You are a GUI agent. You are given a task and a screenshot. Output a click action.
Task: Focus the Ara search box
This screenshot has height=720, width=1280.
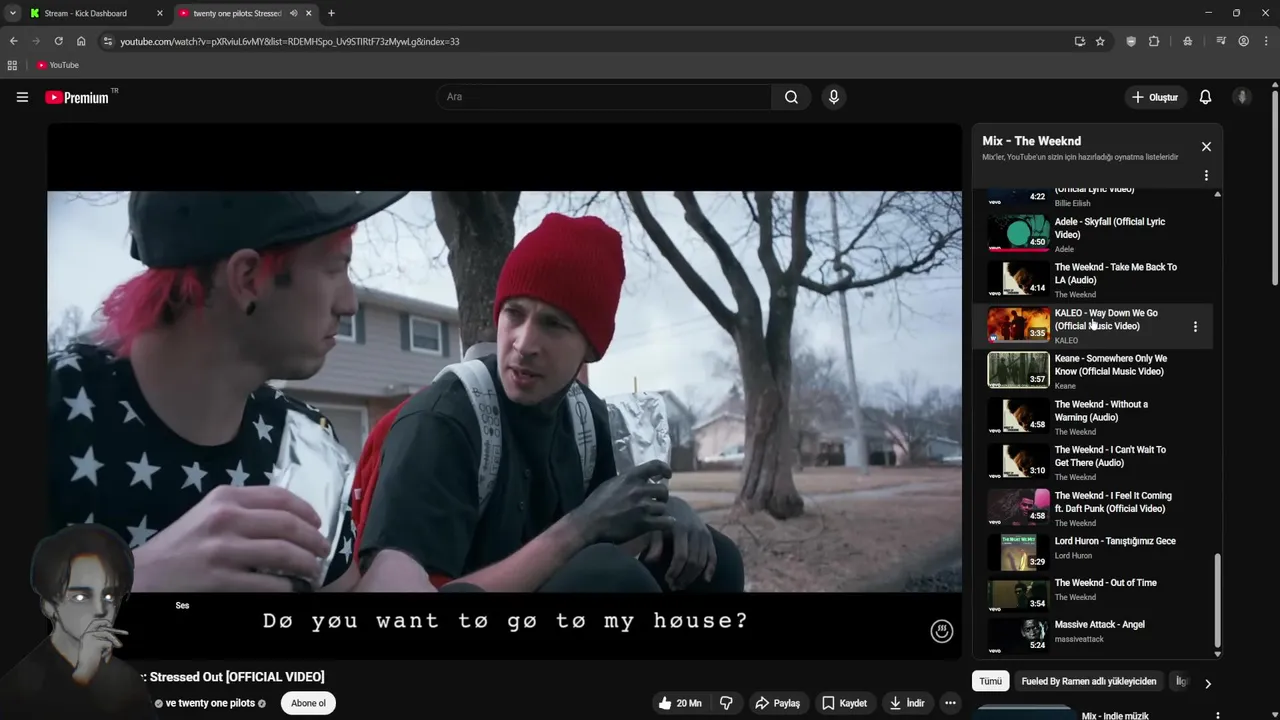[x=603, y=97]
